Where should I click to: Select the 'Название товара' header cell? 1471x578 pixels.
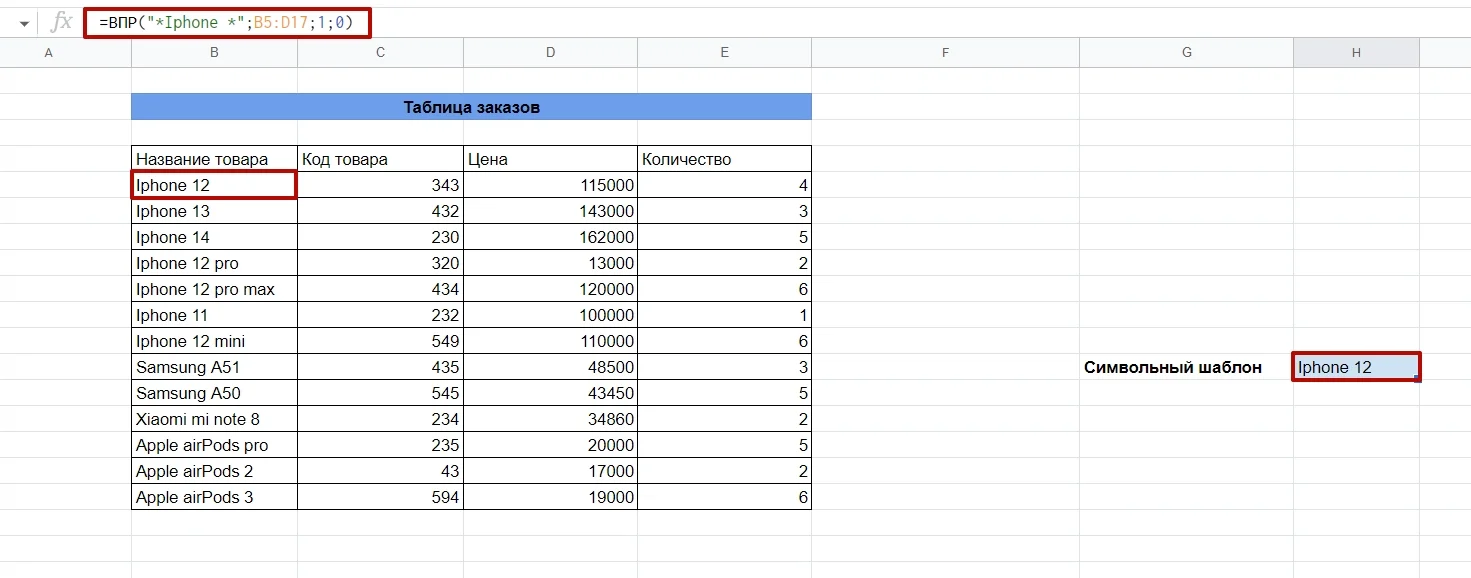(214, 159)
